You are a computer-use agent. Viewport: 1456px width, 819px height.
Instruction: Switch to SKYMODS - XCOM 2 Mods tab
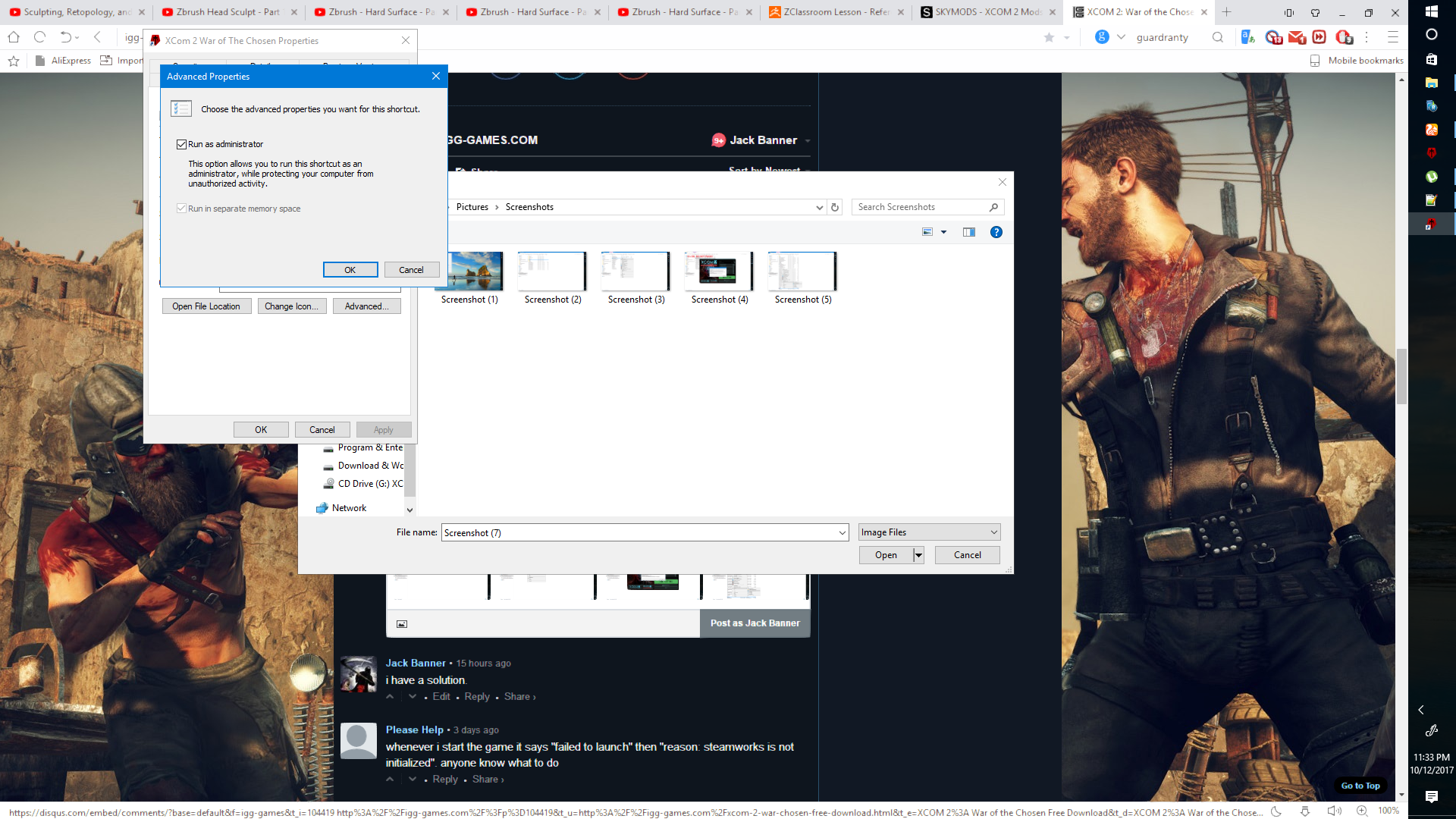988,12
